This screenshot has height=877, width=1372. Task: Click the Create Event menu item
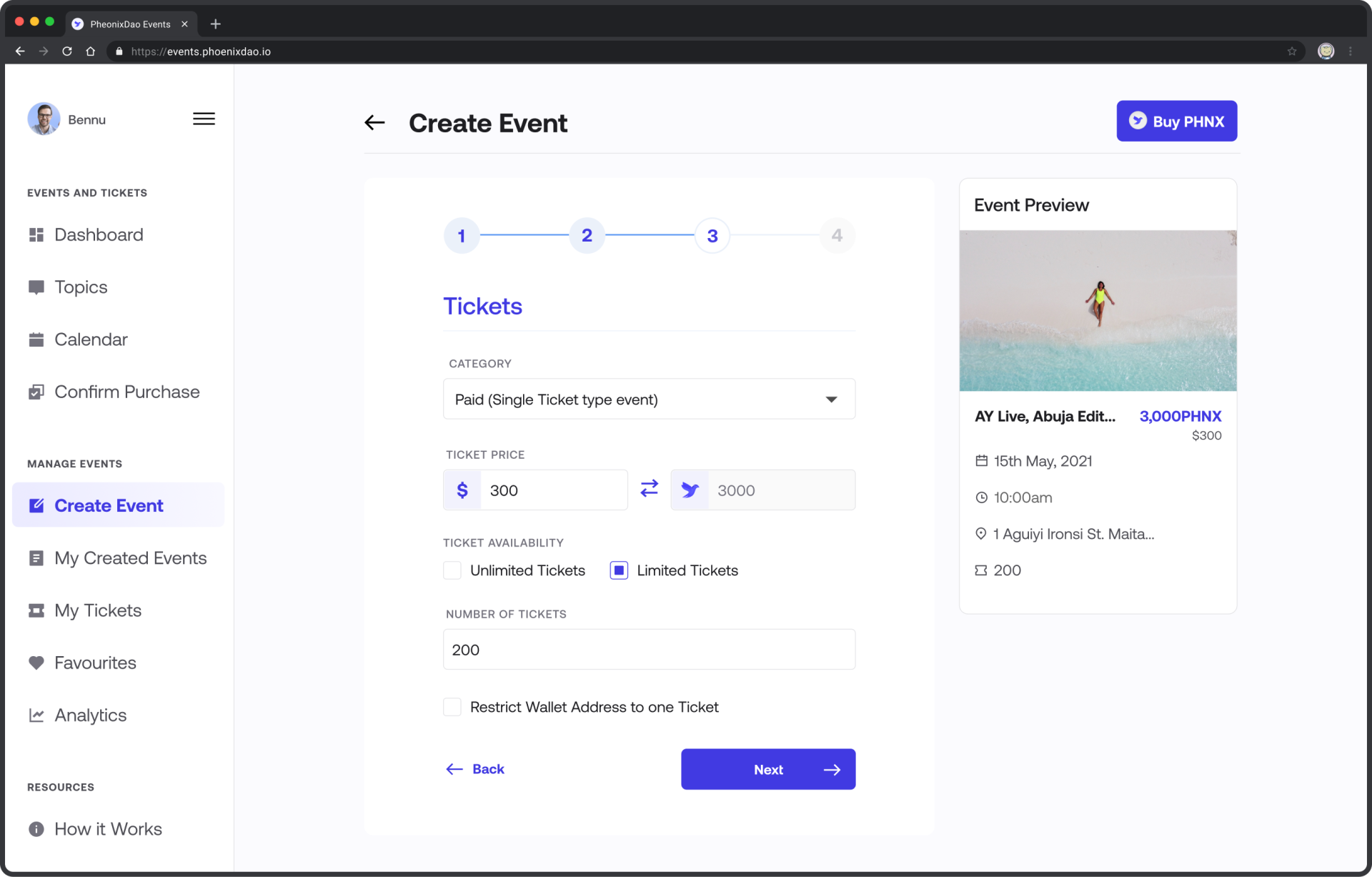[x=109, y=505]
